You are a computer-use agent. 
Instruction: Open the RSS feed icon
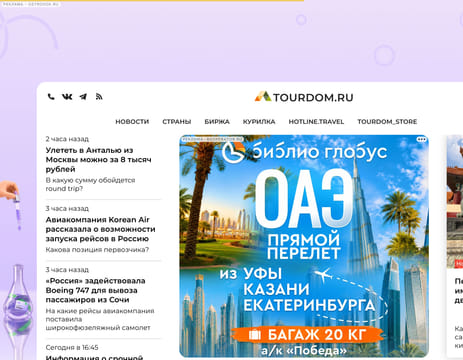pos(99,97)
